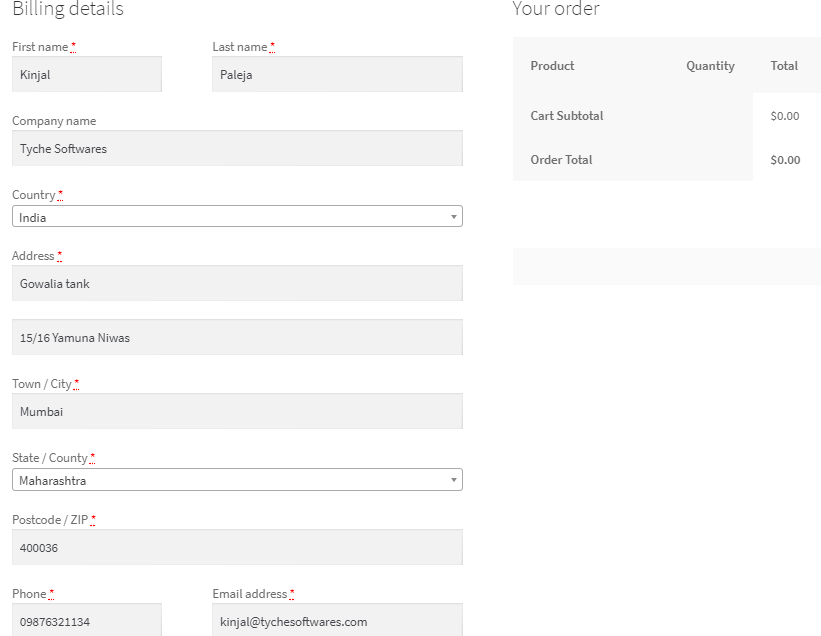Click the address field with Gowalia tank
The image size is (821, 636).
(x=237, y=283)
